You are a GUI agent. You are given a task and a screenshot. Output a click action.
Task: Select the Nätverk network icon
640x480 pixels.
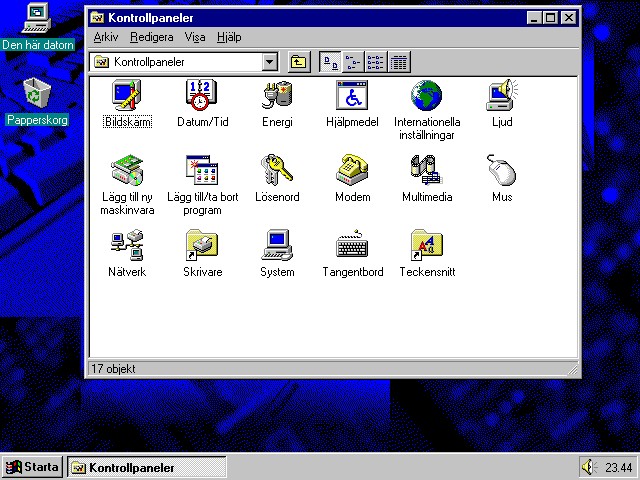tap(127, 245)
